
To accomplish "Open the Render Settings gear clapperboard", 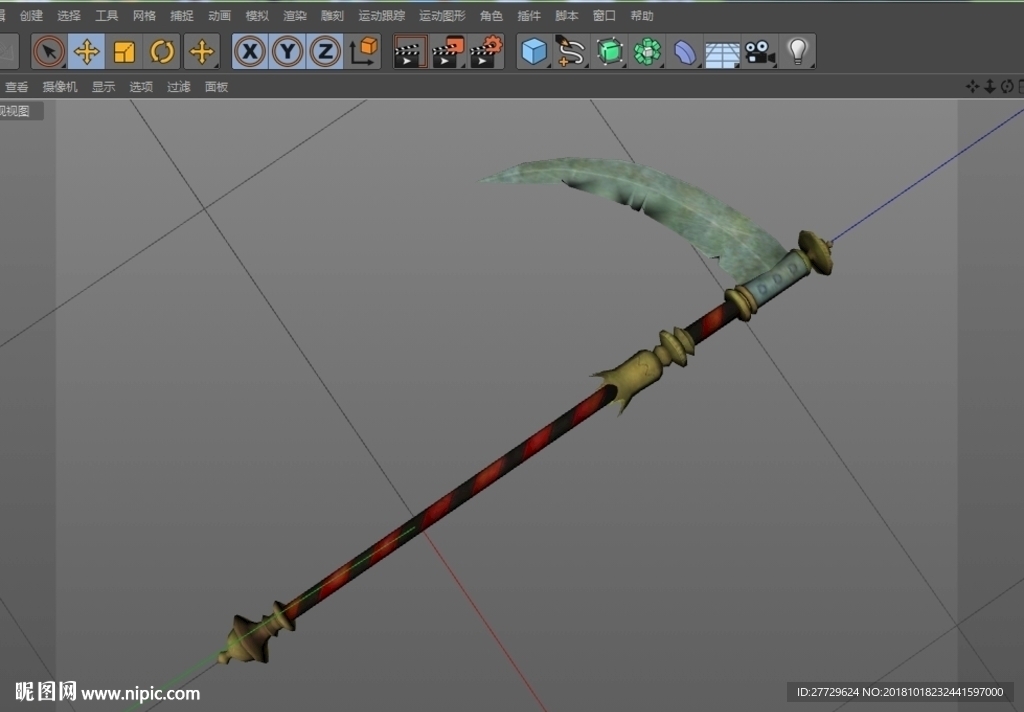I will click(x=487, y=52).
